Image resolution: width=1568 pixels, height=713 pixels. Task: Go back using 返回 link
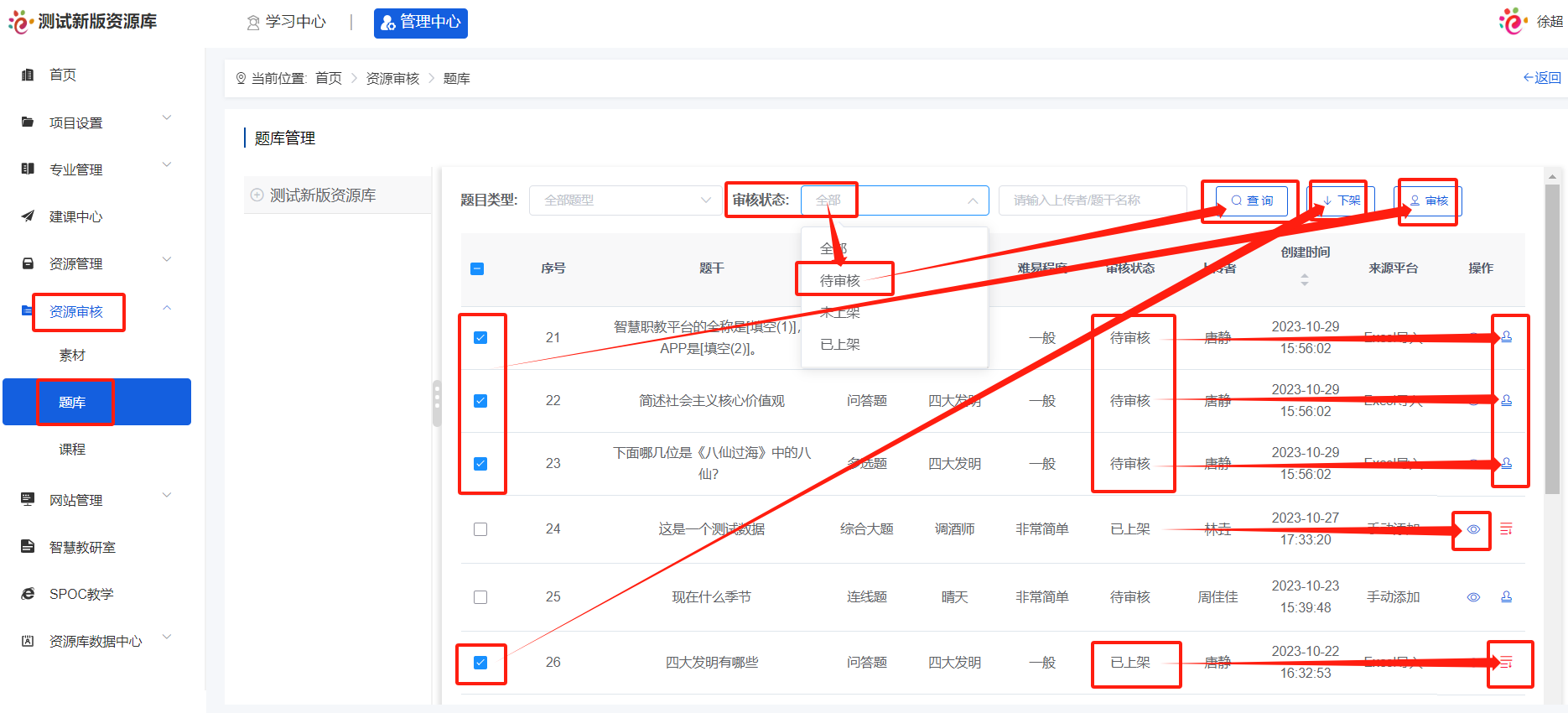tap(1542, 78)
